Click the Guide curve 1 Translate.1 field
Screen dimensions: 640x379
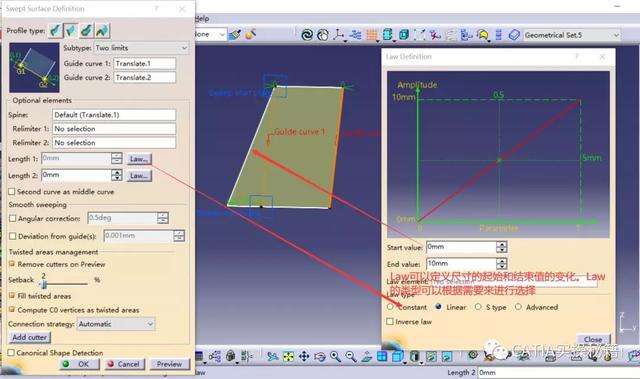[144, 64]
